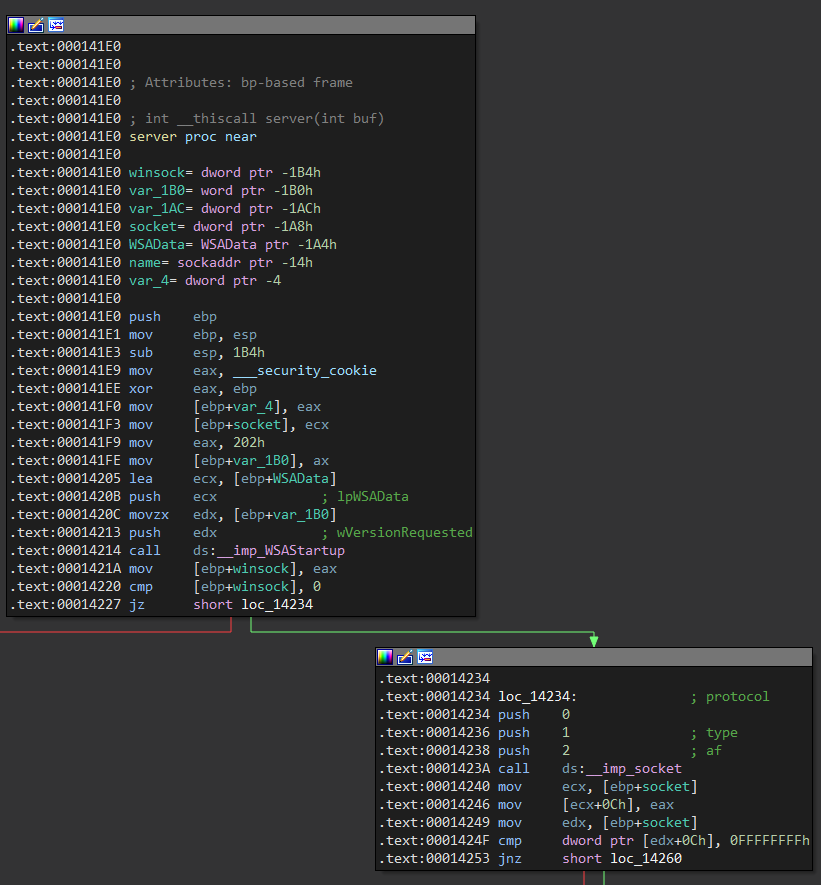Click the node color icon on the server block
The width and height of the screenshot is (821, 885).
tap(16, 25)
